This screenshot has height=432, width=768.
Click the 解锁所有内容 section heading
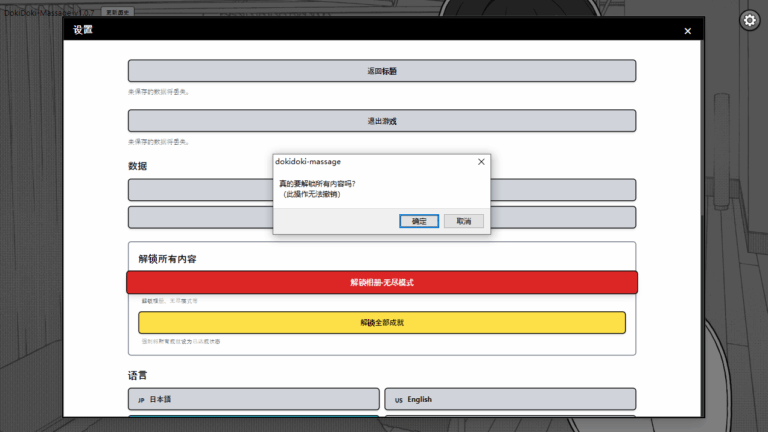[167, 259]
